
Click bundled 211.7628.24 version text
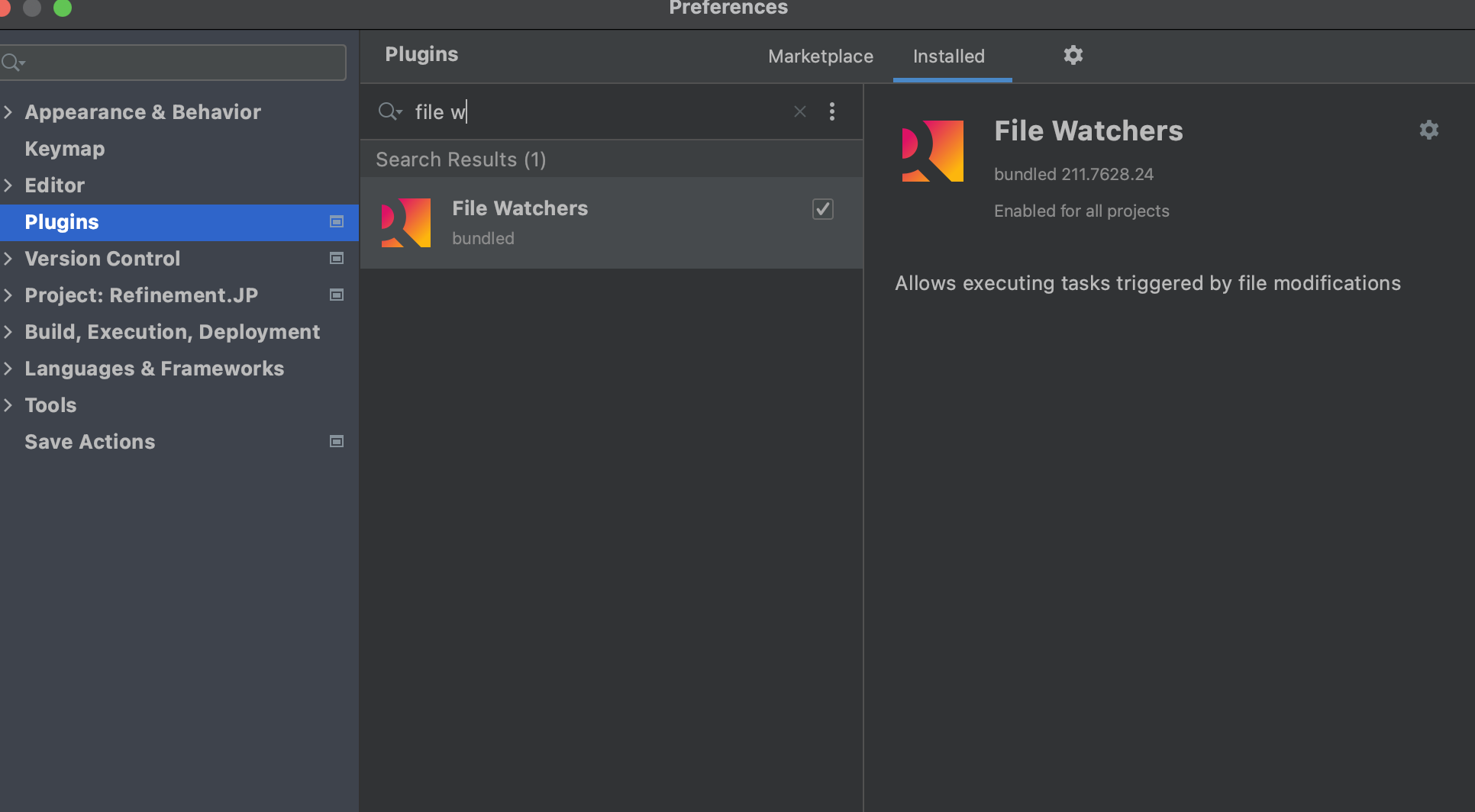pyautogui.click(x=1073, y=174)
